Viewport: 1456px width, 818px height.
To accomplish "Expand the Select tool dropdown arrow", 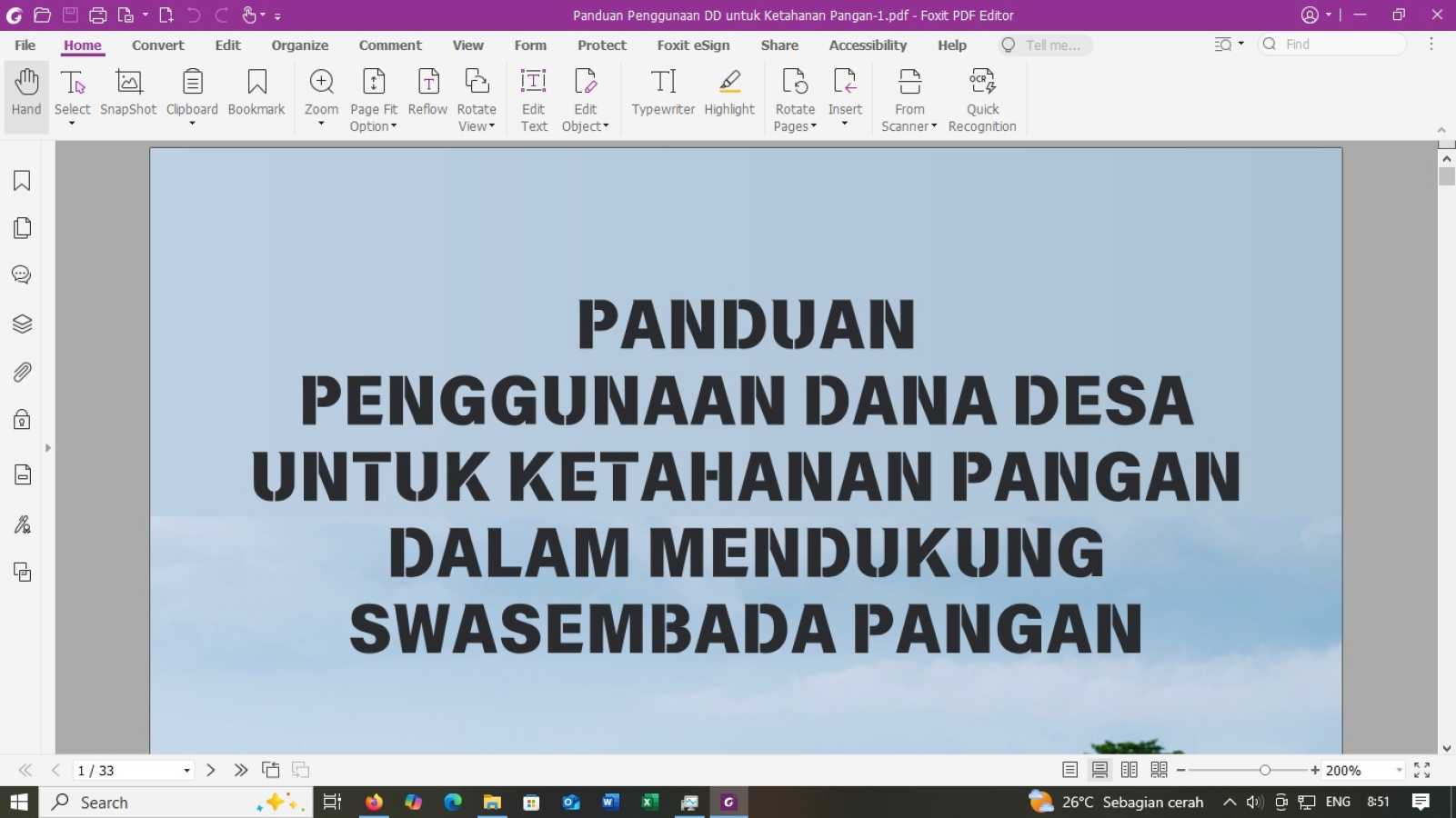I will tap(72, 123).
